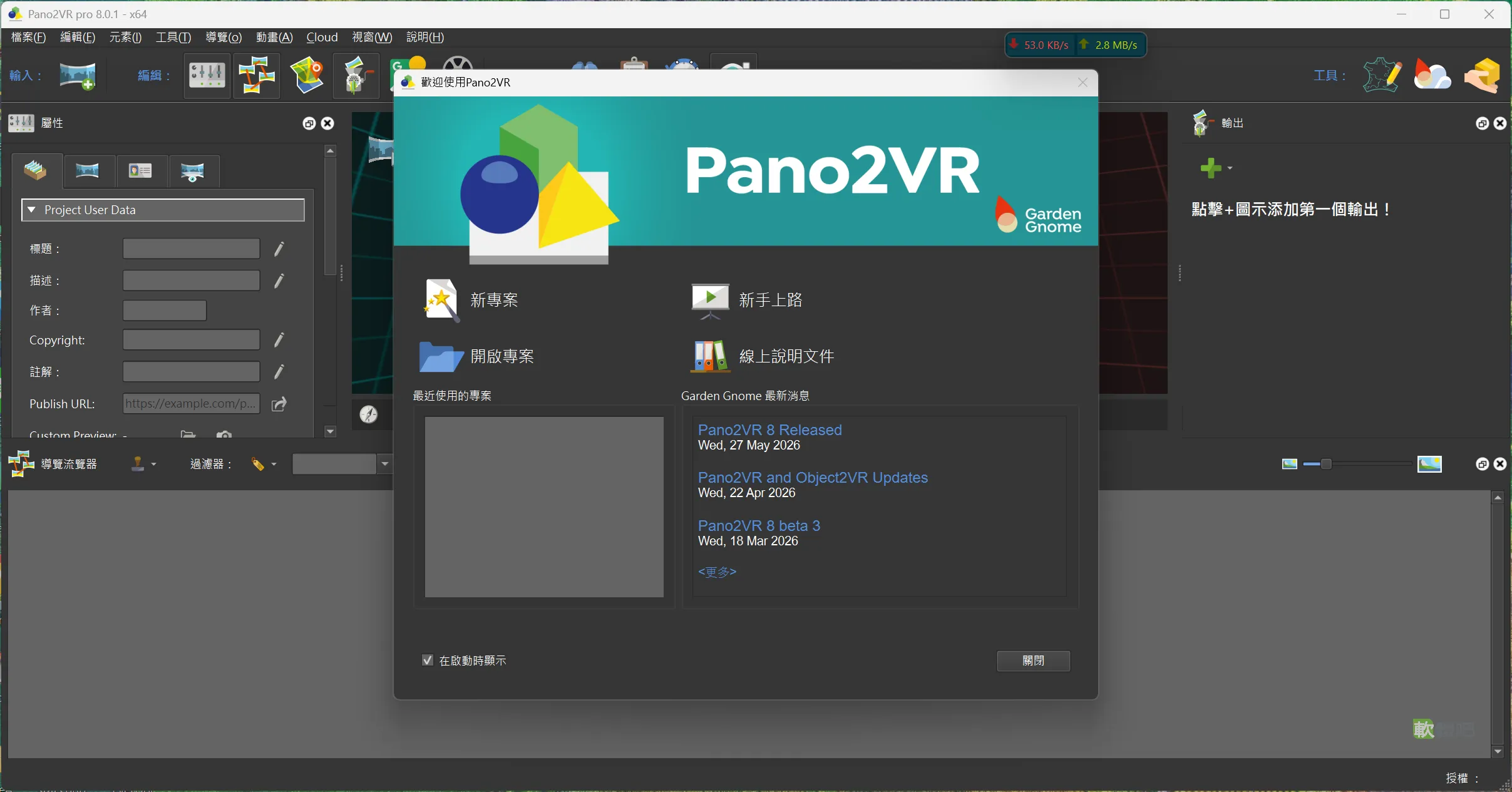Click the recent projects list area
The height and width of the screenshot is (792, 1512).
544,507
